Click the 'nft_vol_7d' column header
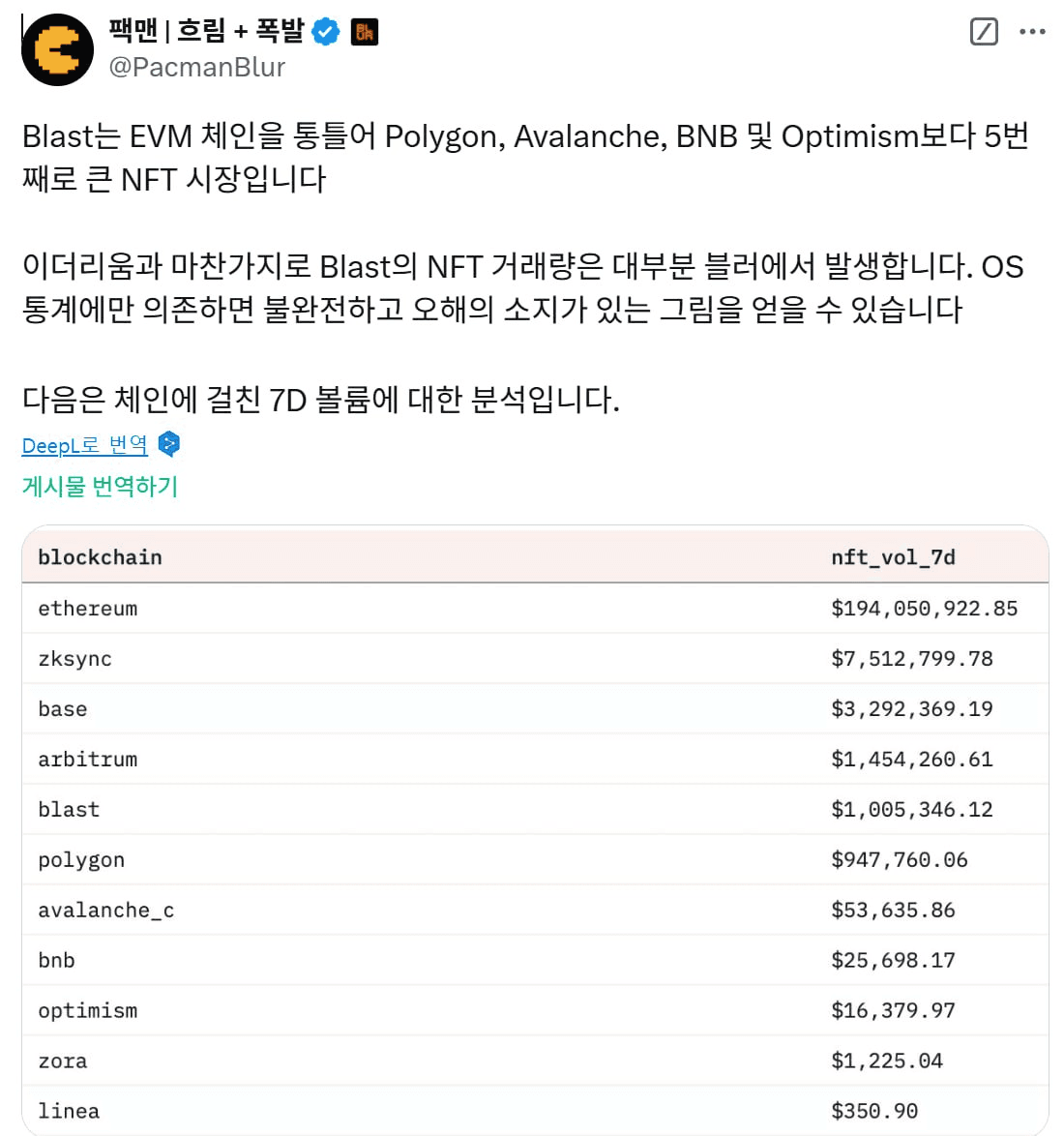Image resolution: width=1064 pixels, height=1136 pixels. click(893, 557)
